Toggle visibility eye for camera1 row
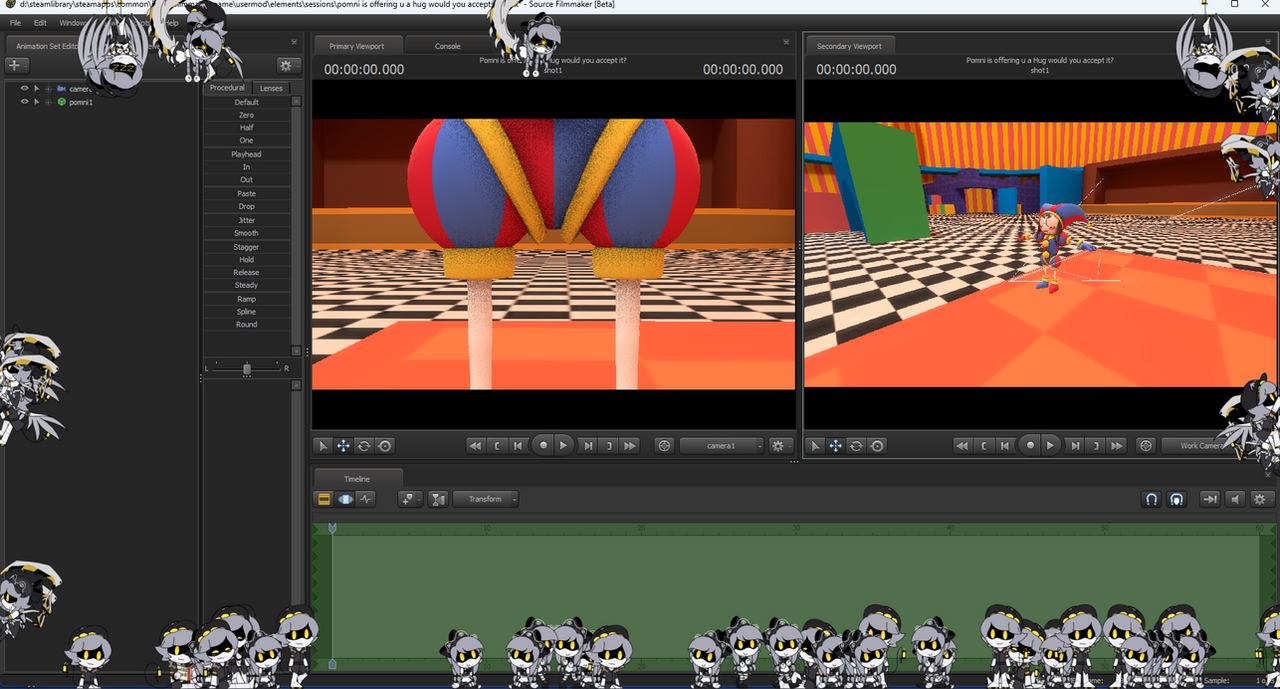This screenshot has height=689, width=1280. tap(25, 89)
